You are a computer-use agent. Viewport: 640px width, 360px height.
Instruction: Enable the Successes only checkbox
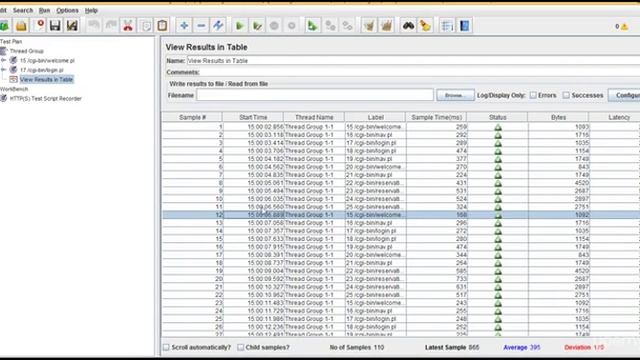tap(566, 95)
